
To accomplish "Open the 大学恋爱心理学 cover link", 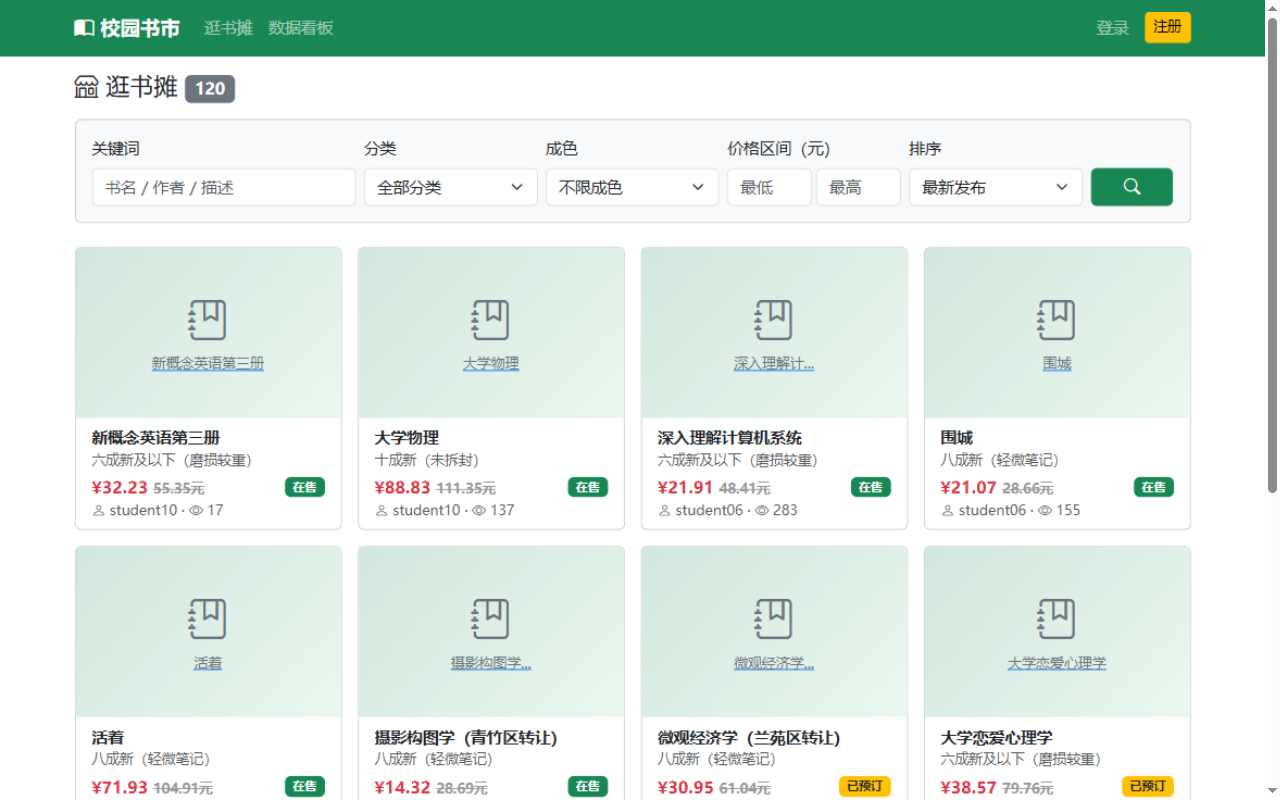I will [x=1057, y=663].
